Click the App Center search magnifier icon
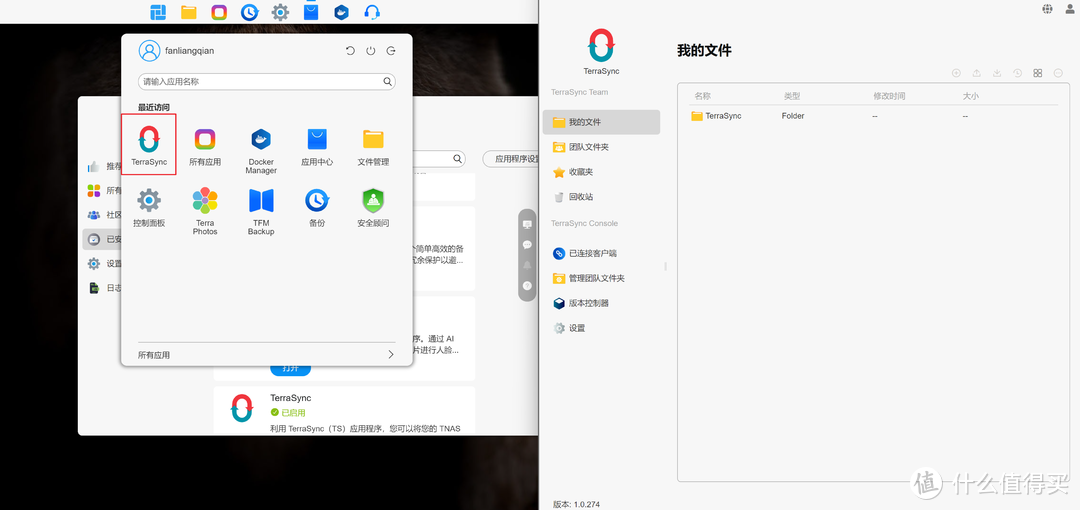1080x510 pixels. [457, 159]
